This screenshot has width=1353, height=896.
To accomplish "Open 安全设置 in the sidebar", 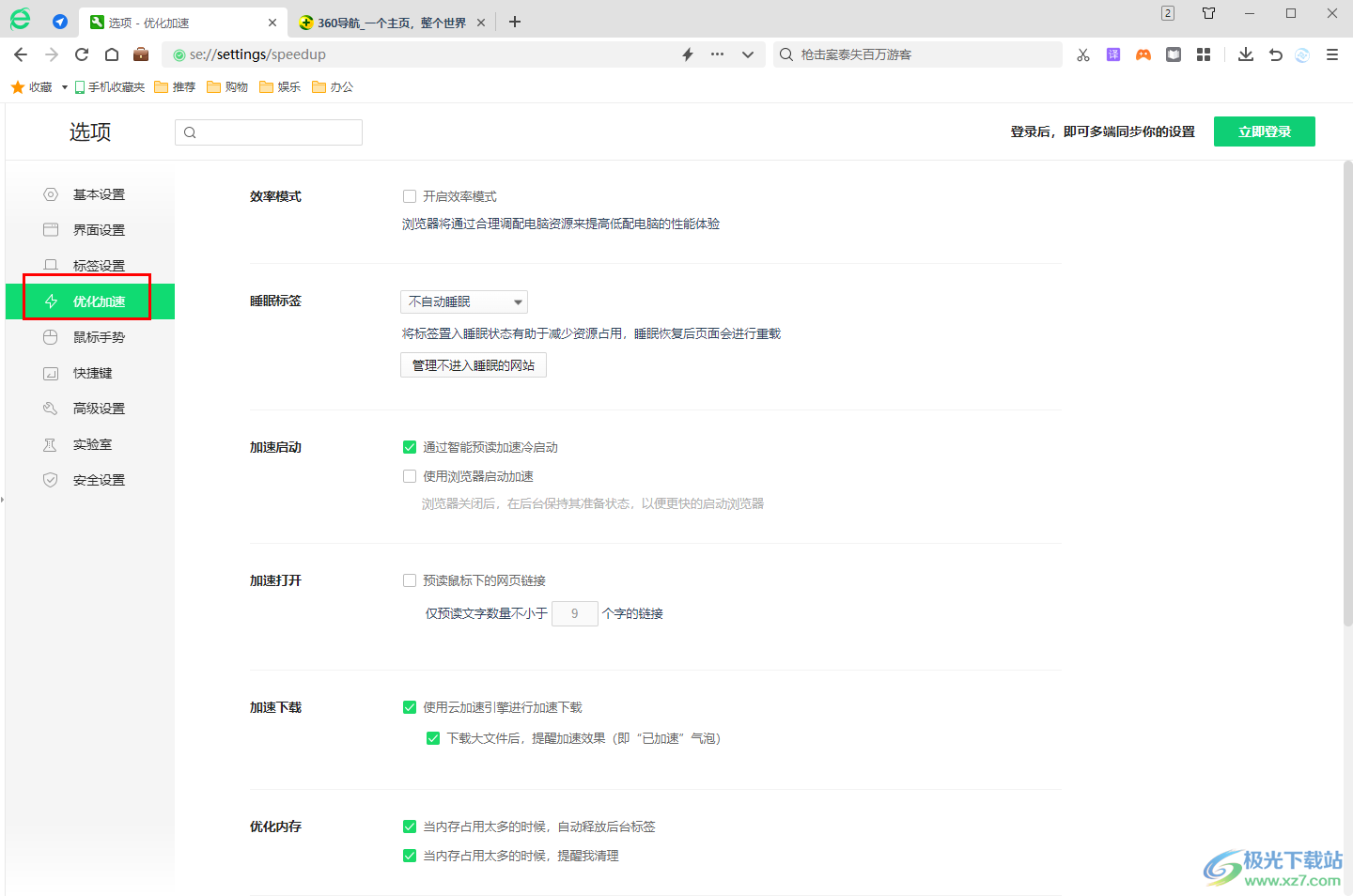I will [90, 480].
